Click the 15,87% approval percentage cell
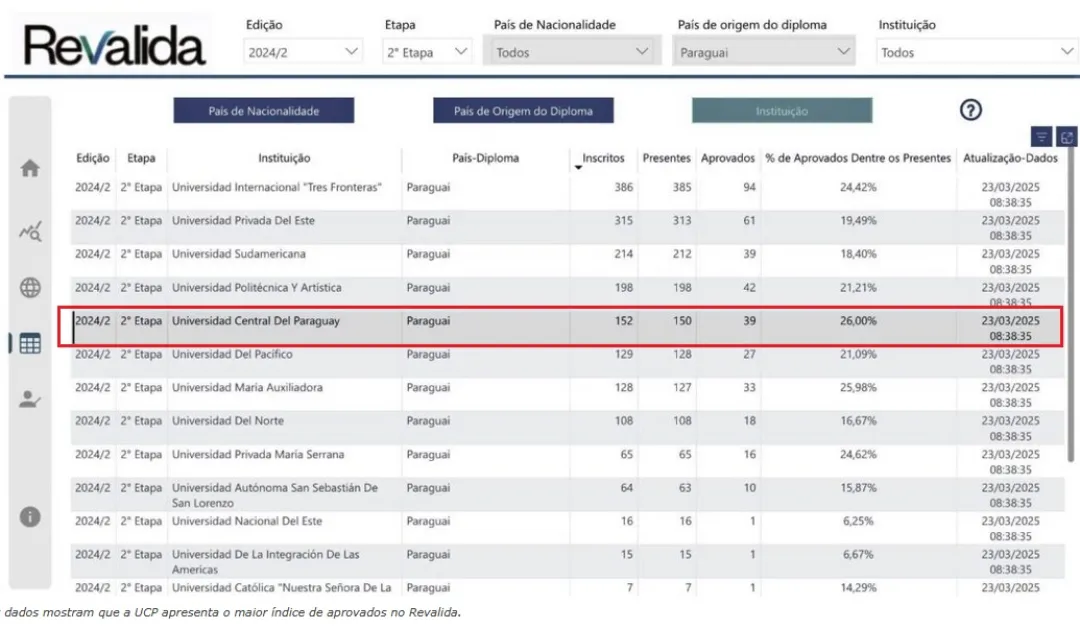This screenshot has width=1080, height=629. 858,488
